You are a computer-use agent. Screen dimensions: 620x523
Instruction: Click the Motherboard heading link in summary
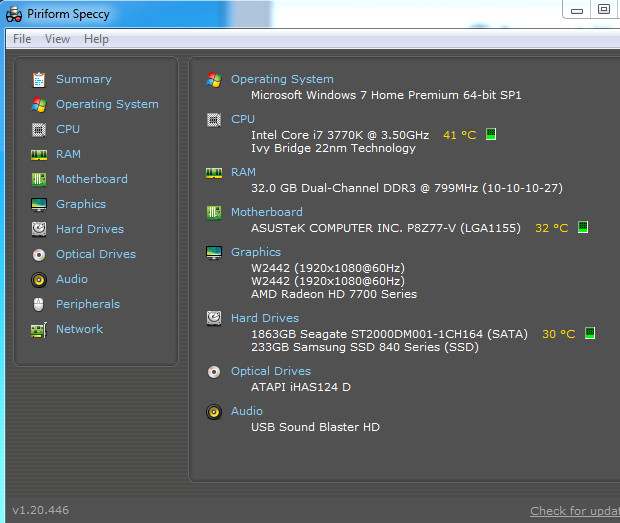267,212
